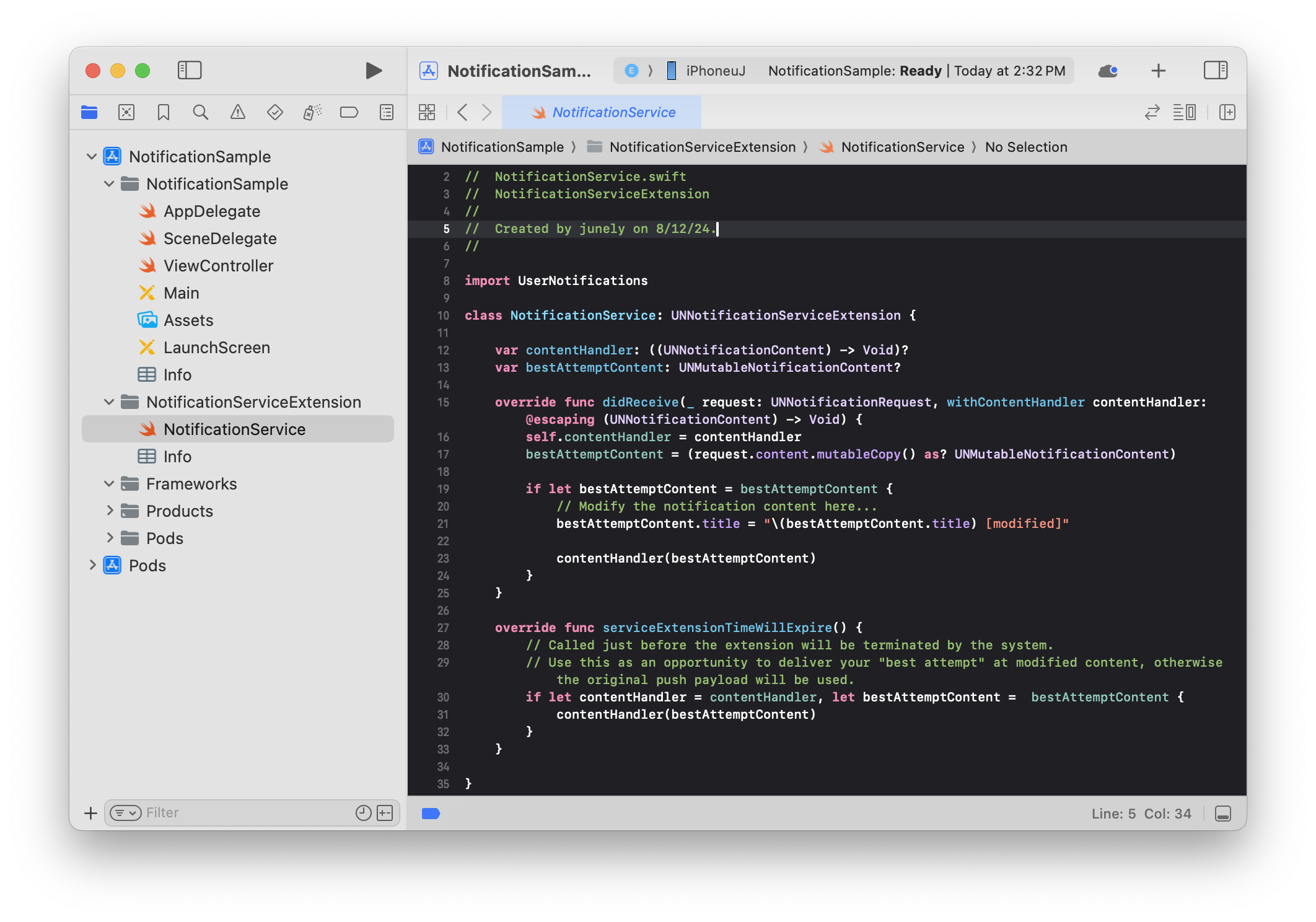Toggle the right inspector panel

coord(1215,71)
